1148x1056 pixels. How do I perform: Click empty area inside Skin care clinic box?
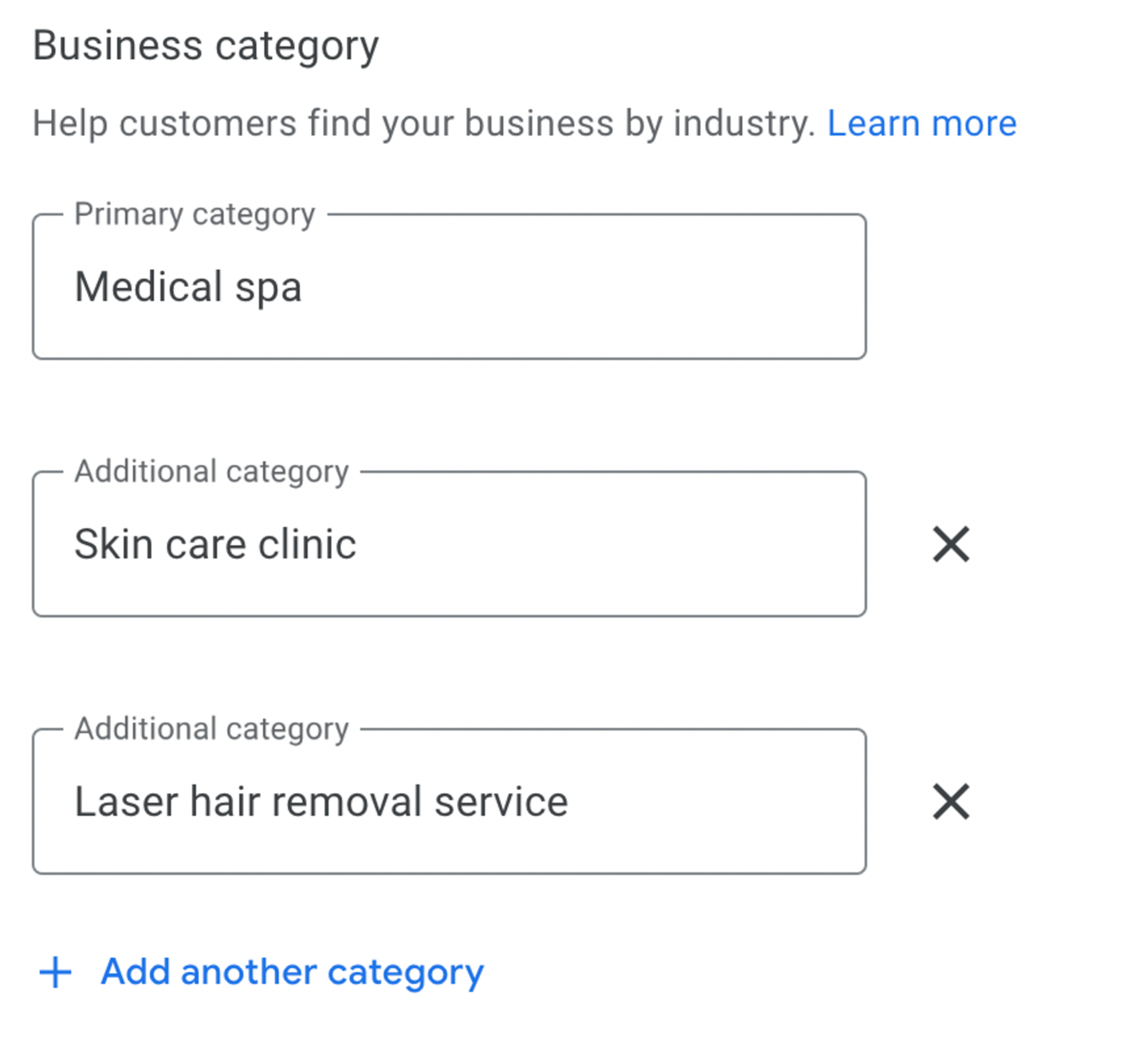point(610,544)
